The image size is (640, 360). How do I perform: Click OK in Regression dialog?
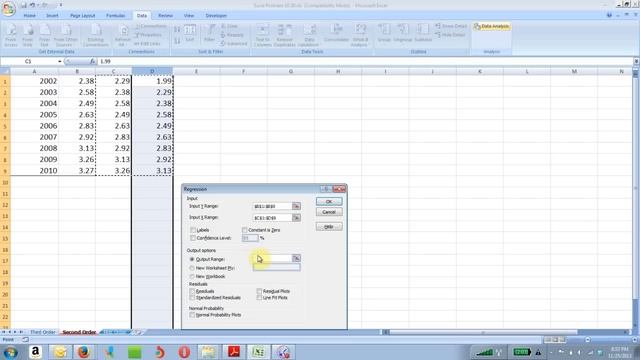tap(329, 202)
